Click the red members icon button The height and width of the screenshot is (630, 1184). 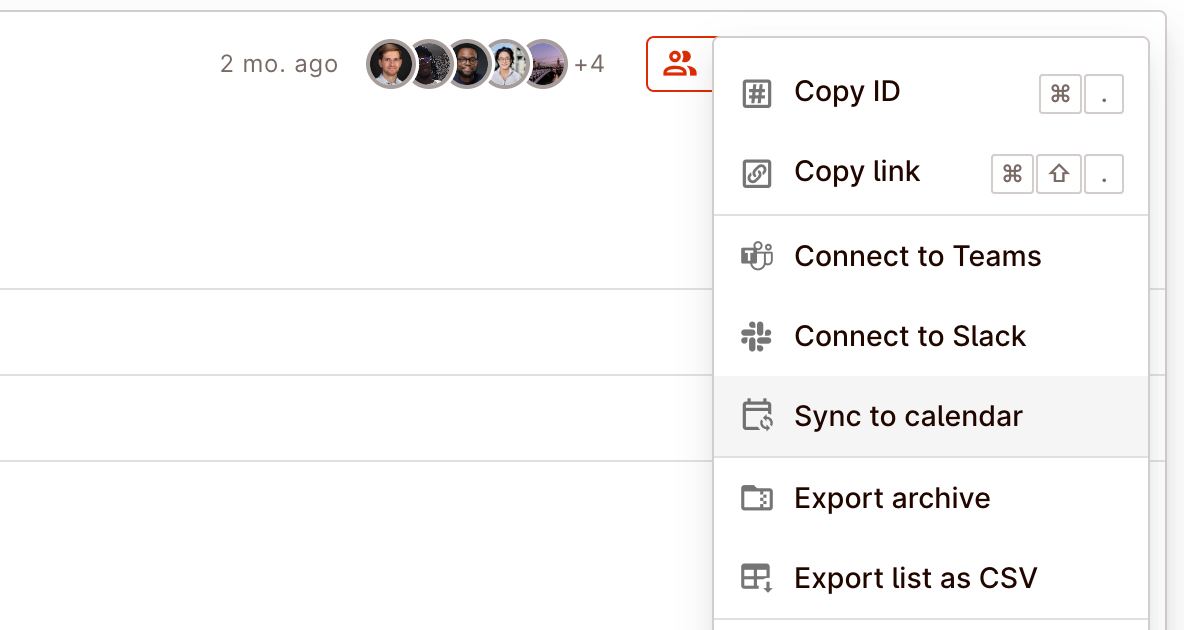pyautogui.click(x=680, y=64)
